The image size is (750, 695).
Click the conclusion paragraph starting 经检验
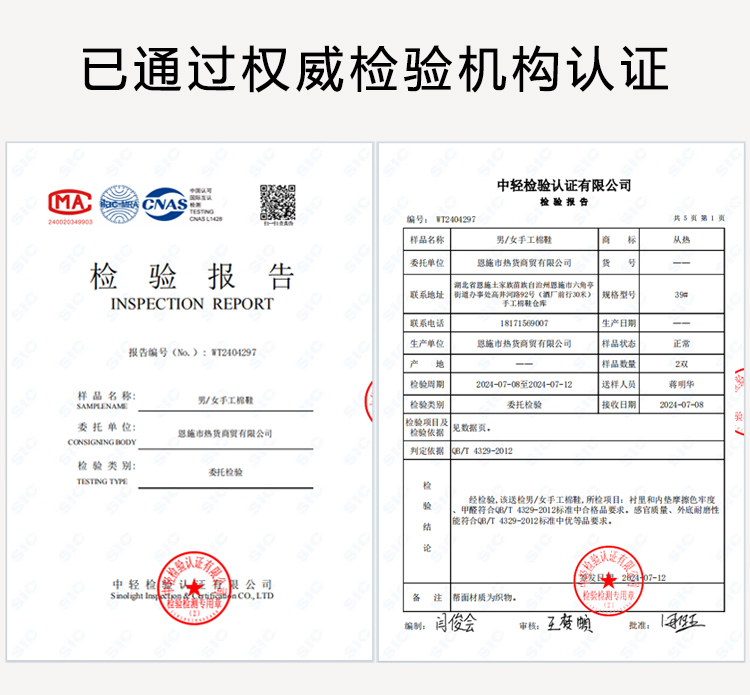(x=586, y=510)
